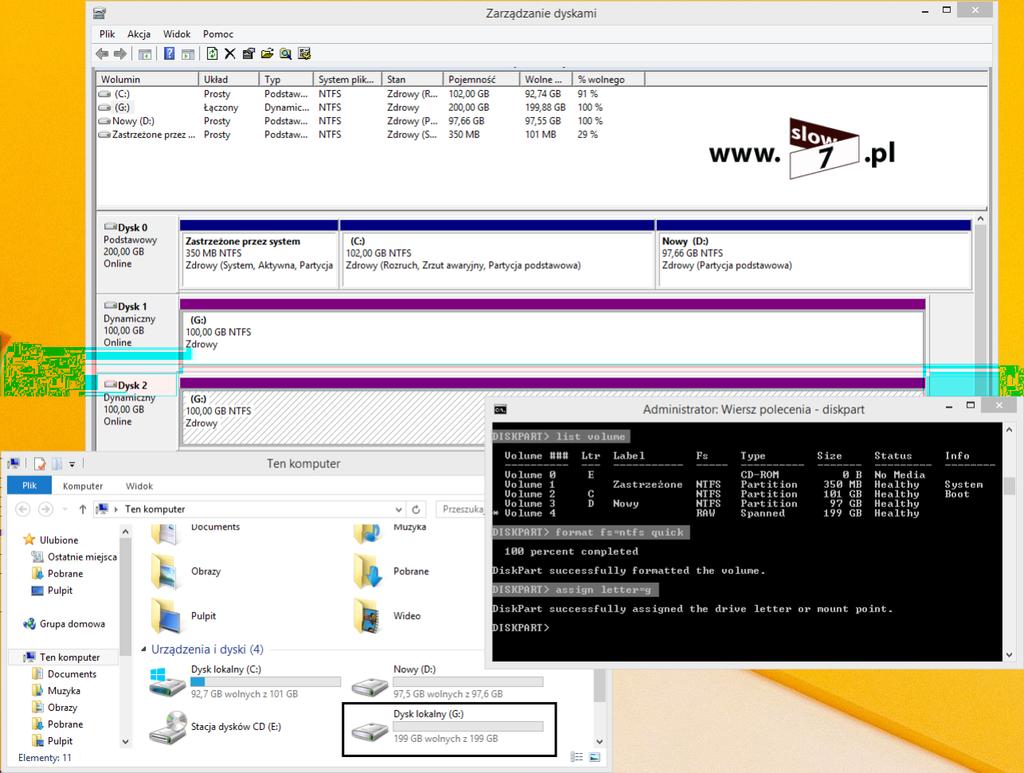The image size is (1024, 773).
Task: Collapse the Urządzenia i dyski group
Action: (144, 649)
